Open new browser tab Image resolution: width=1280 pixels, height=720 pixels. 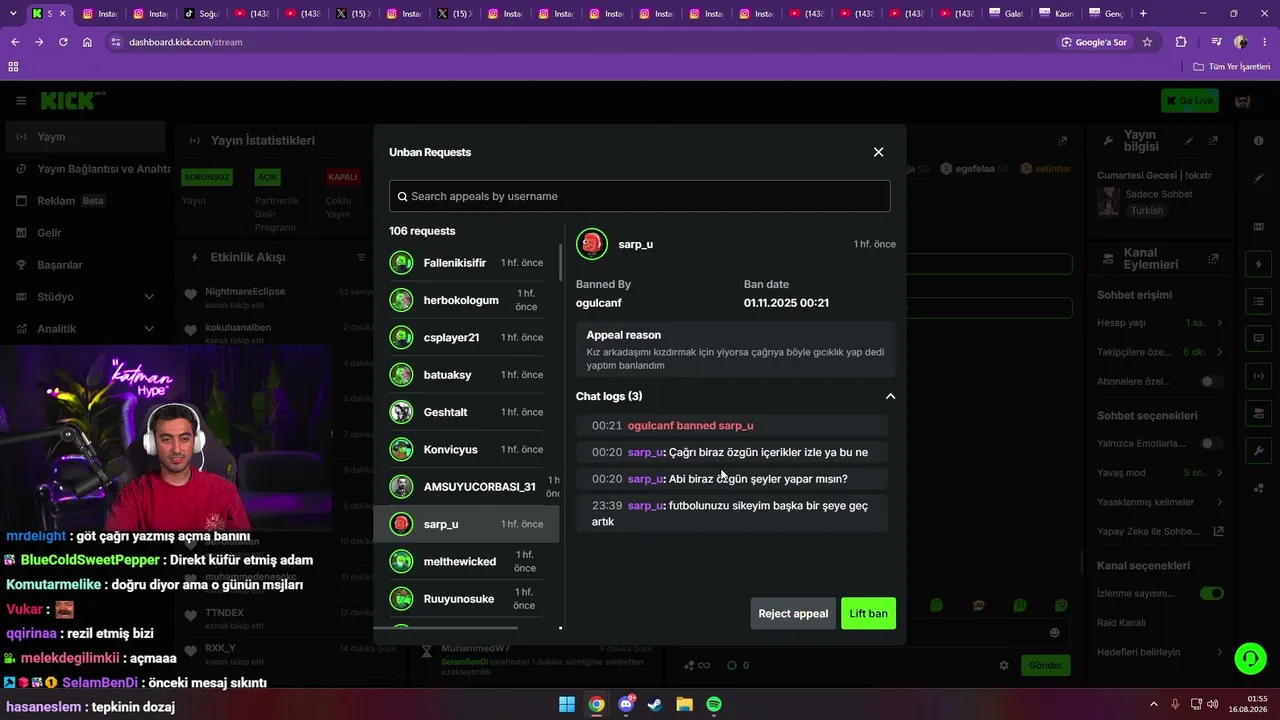pos(1143,14)
